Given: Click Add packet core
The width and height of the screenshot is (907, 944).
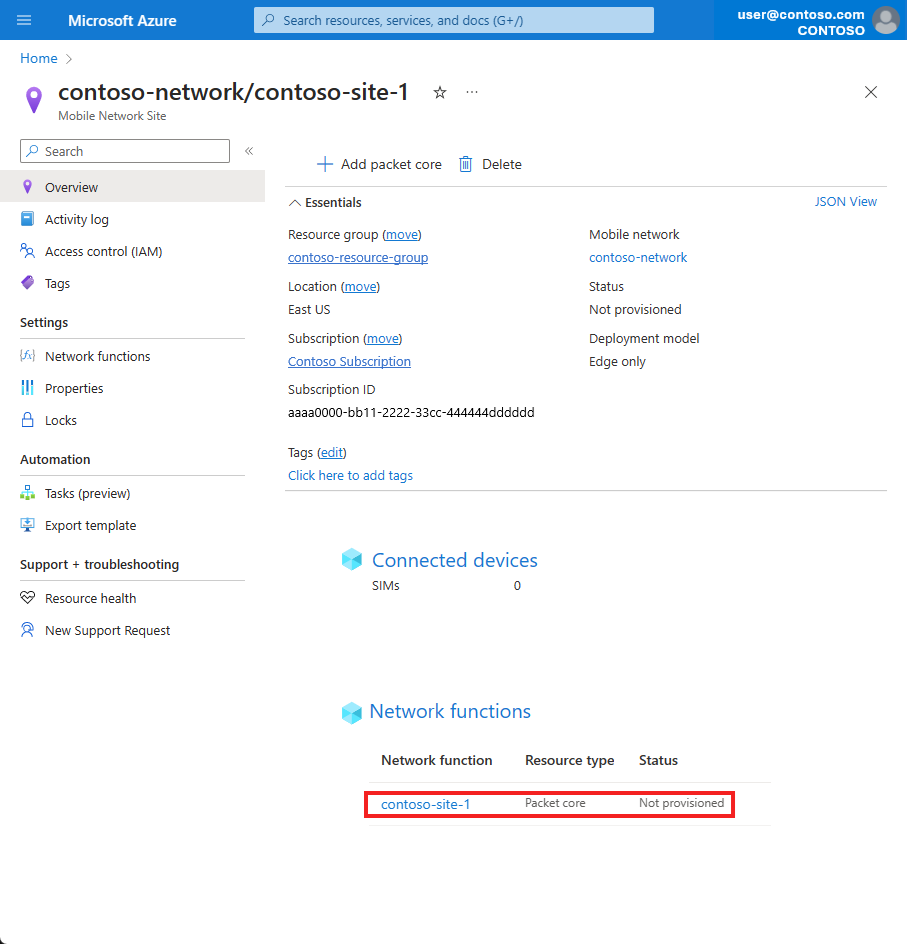Looking at the screenshot, I should click(379, 164).
